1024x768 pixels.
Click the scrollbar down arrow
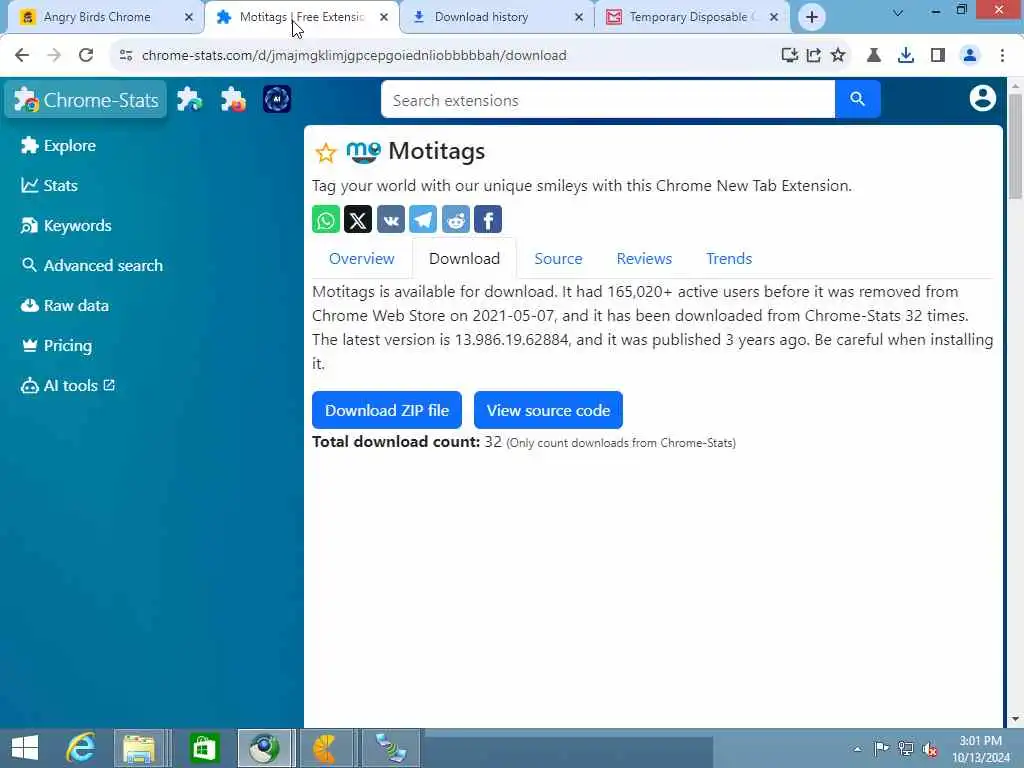1015,719
